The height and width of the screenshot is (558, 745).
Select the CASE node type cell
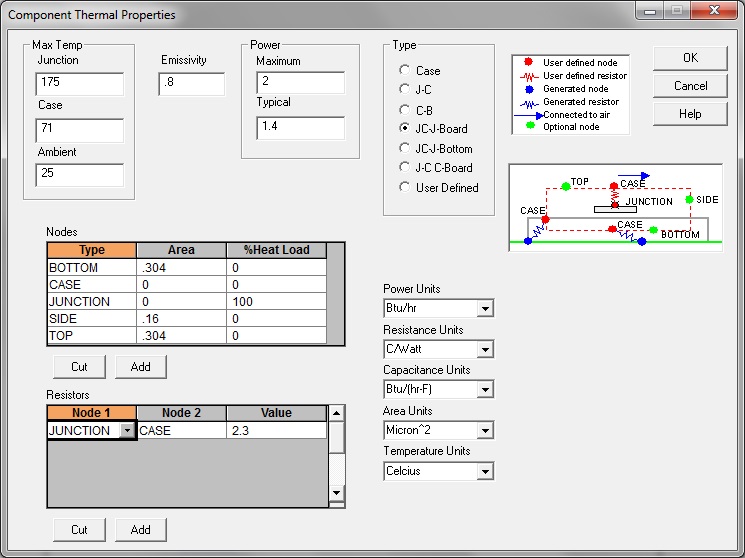(92, 285)
